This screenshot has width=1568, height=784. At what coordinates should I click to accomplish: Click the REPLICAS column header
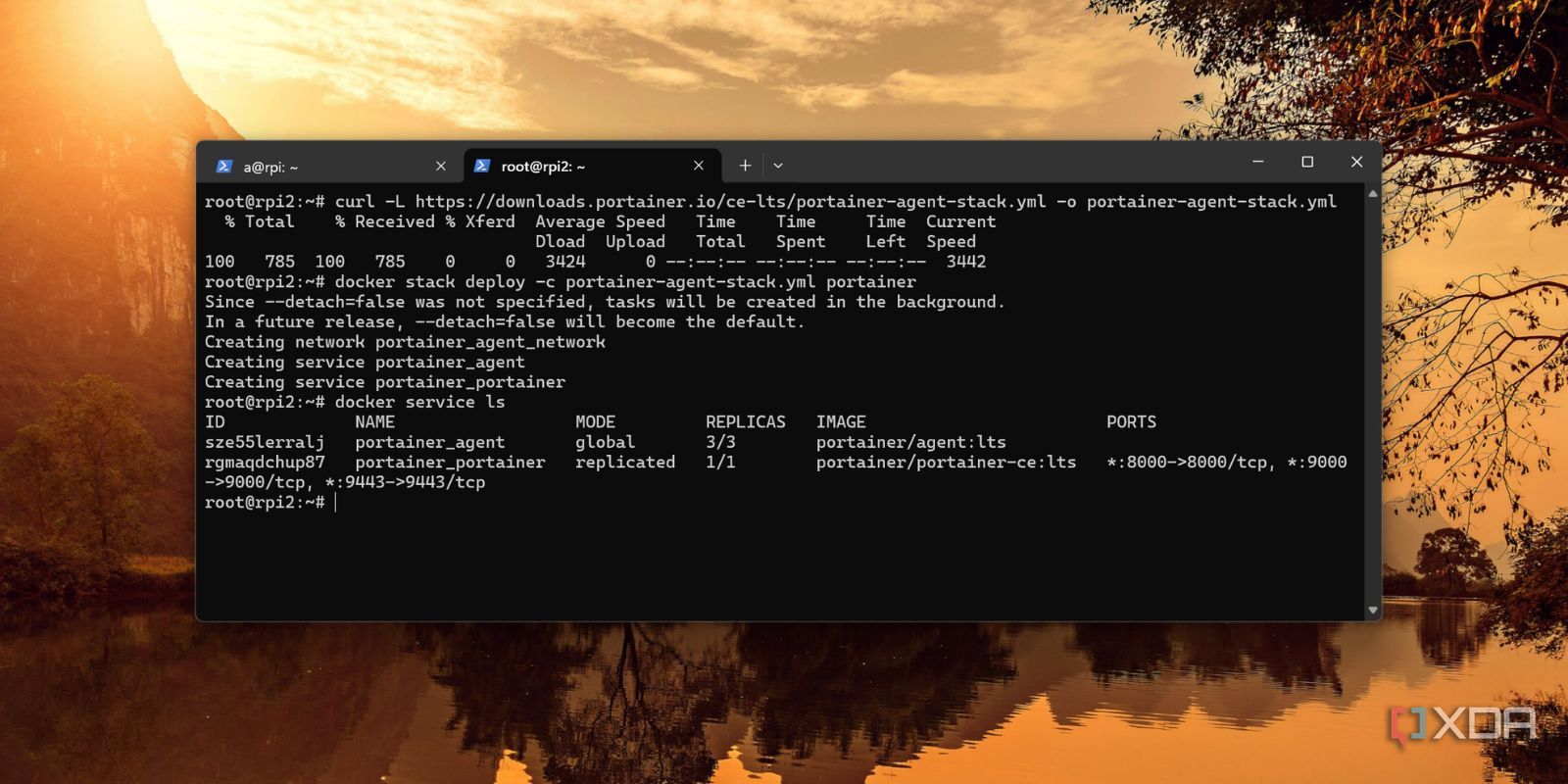(x=746, y=422)
